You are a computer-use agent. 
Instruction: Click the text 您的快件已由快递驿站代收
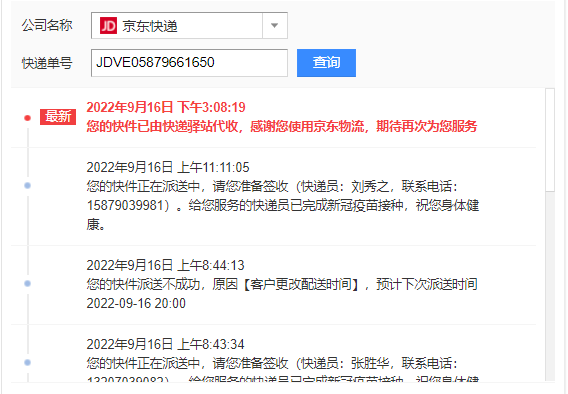pos(162,126)
